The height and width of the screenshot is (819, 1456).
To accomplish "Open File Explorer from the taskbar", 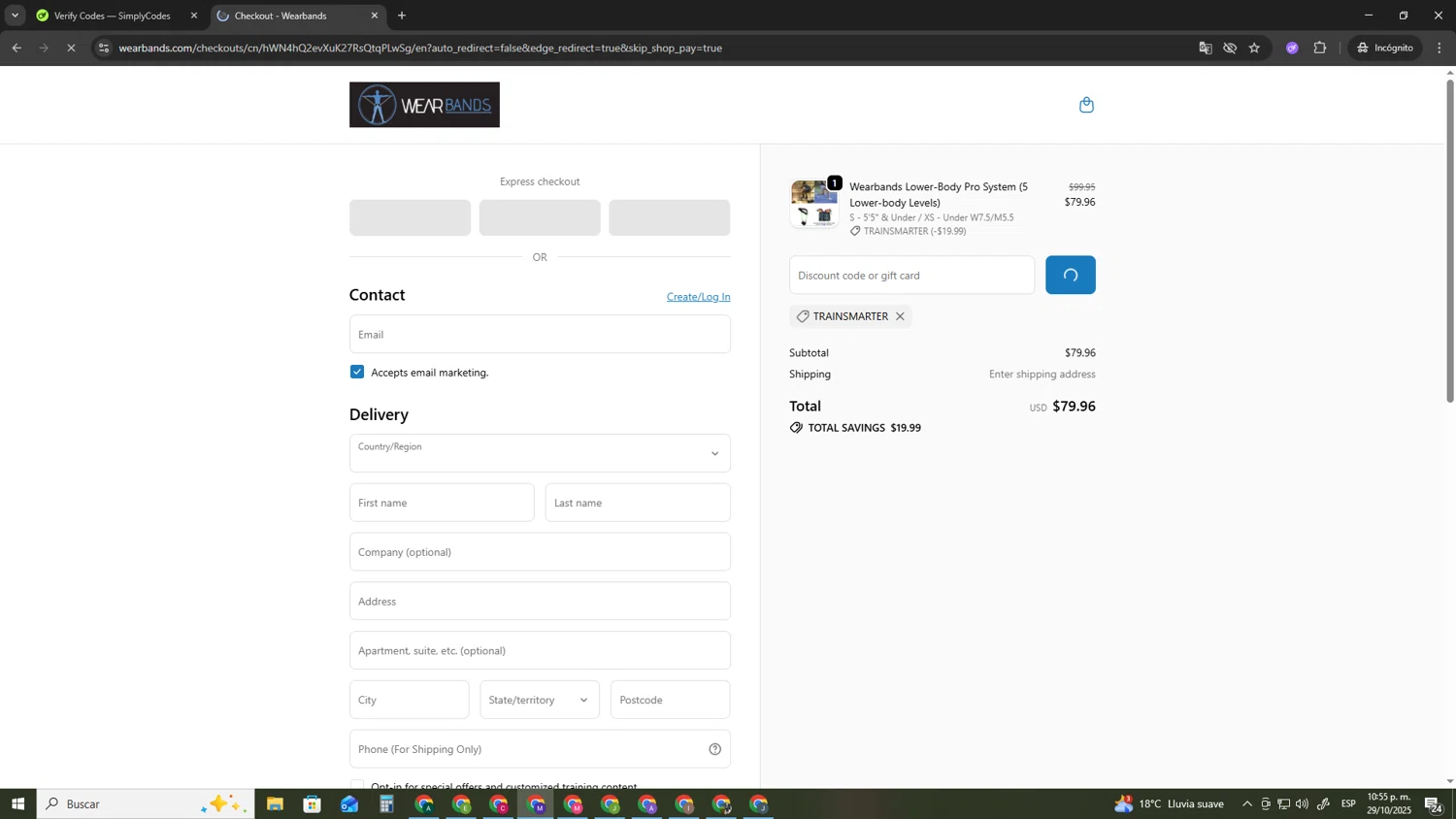I will [275, 803].
